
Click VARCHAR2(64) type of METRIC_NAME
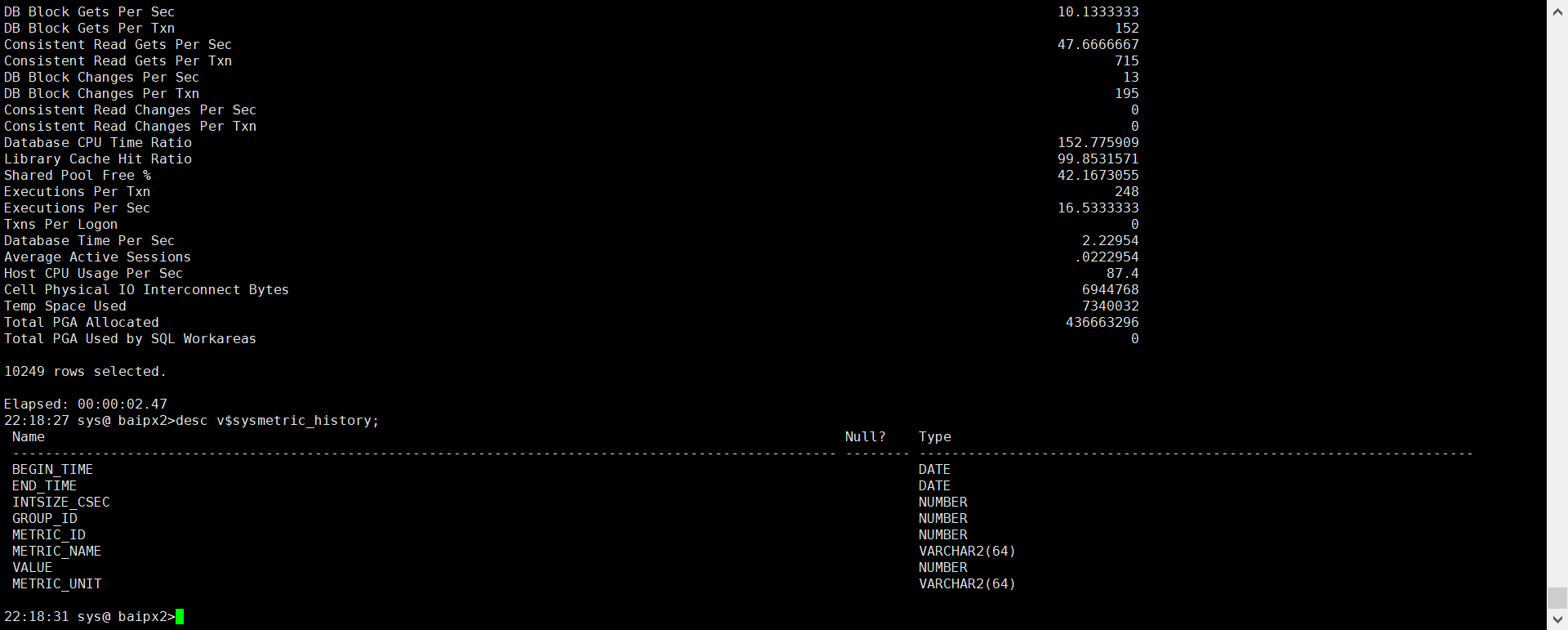pos(968,552)
